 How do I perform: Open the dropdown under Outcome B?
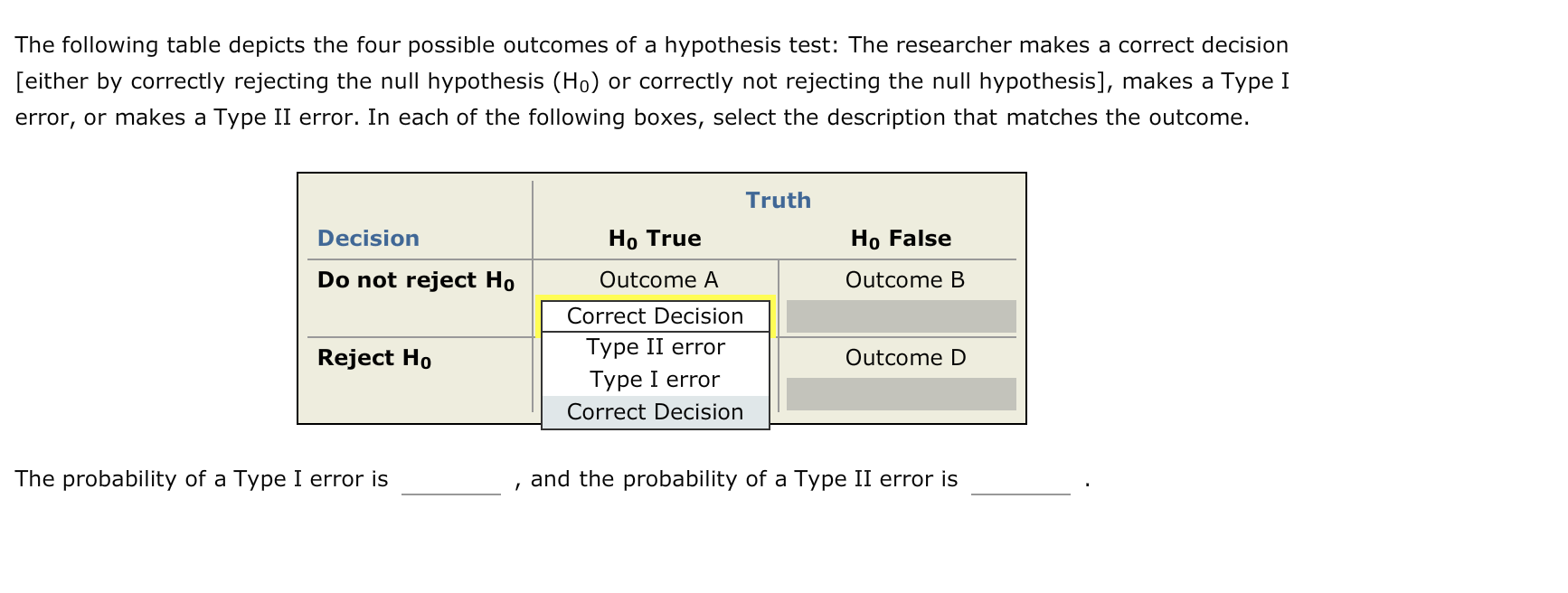(901, 315)
